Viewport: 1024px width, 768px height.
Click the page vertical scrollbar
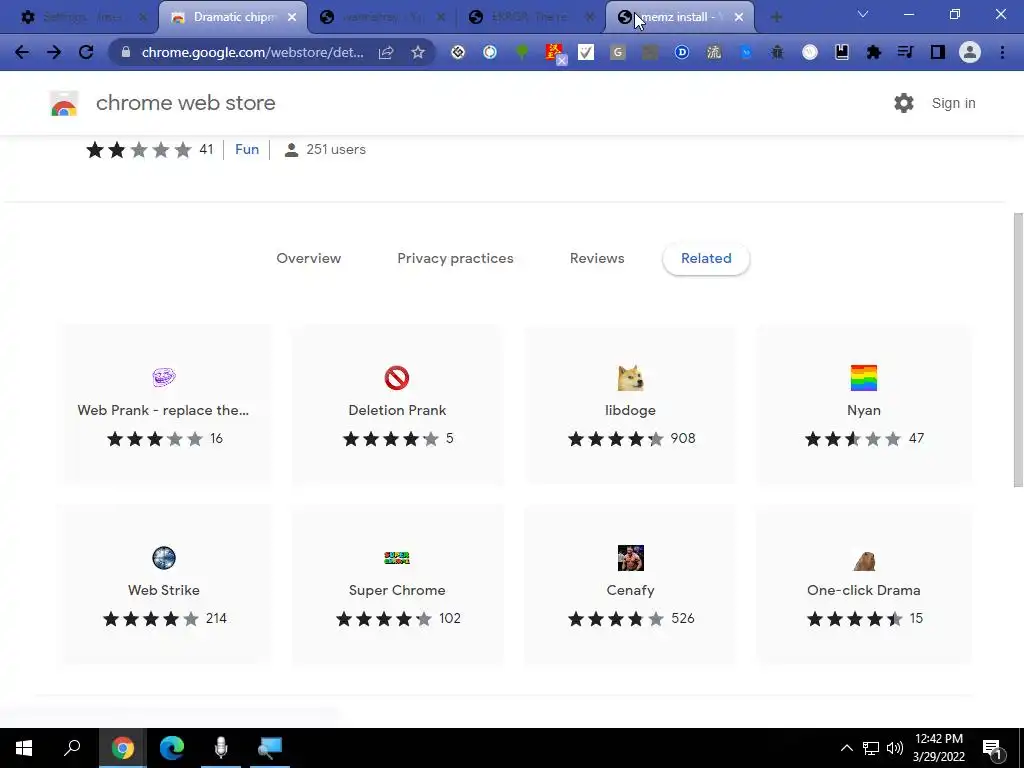[1018, 349]
